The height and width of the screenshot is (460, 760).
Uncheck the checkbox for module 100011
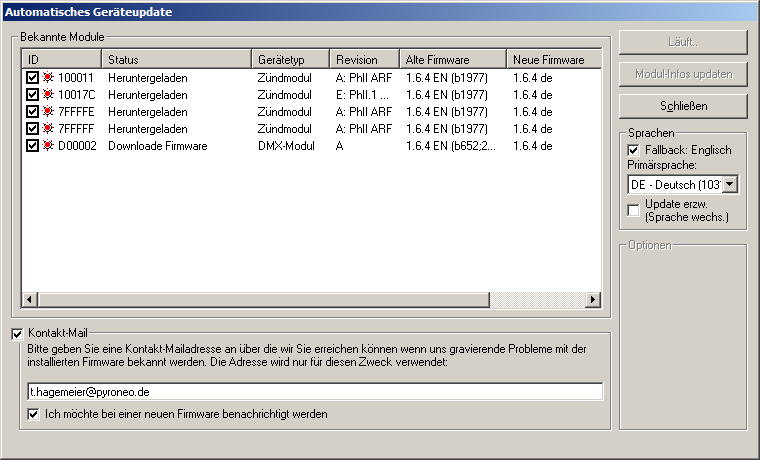[x=32, y=78]
